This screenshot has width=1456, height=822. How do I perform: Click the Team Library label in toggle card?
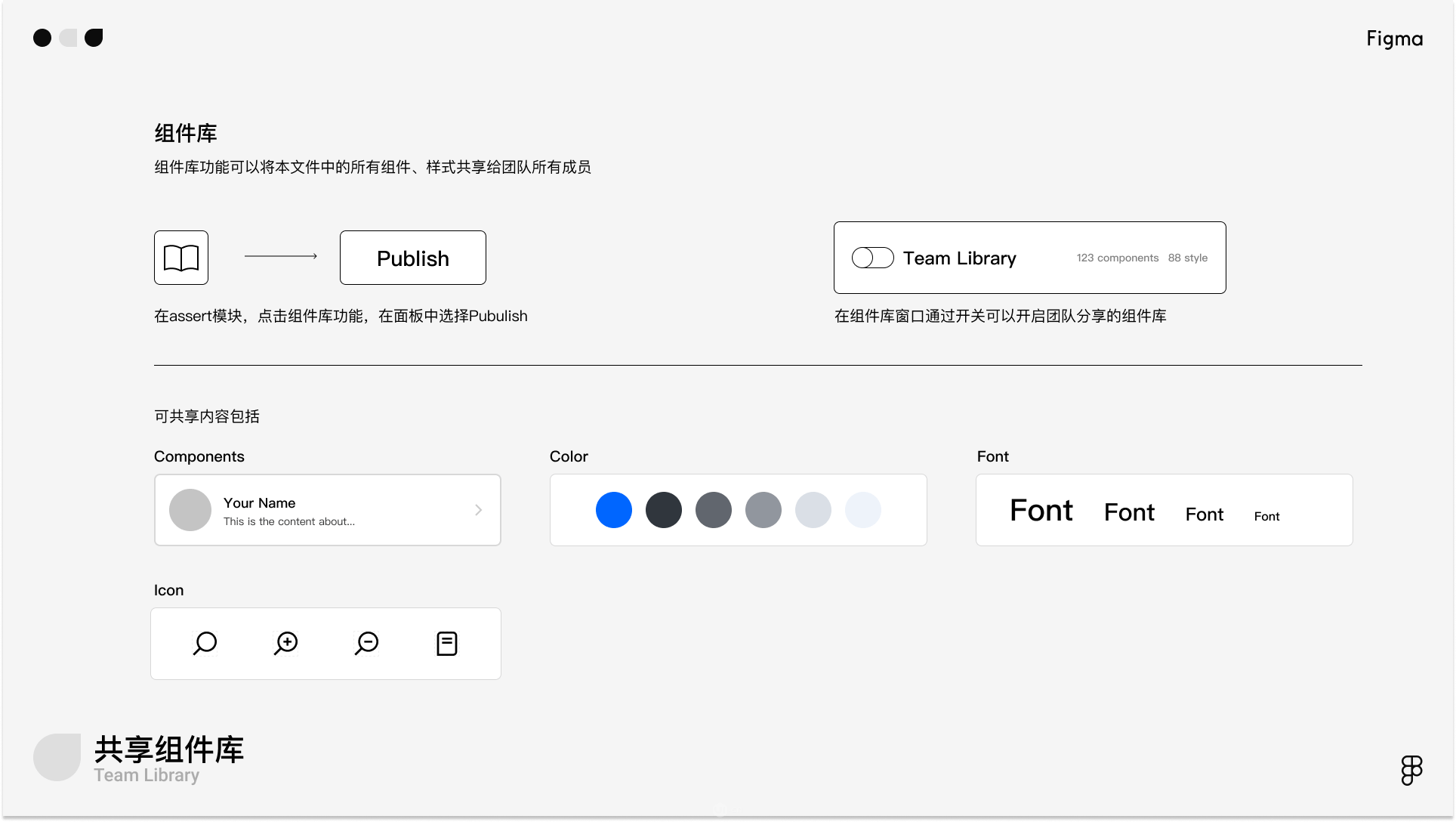[x=960, y=258]
